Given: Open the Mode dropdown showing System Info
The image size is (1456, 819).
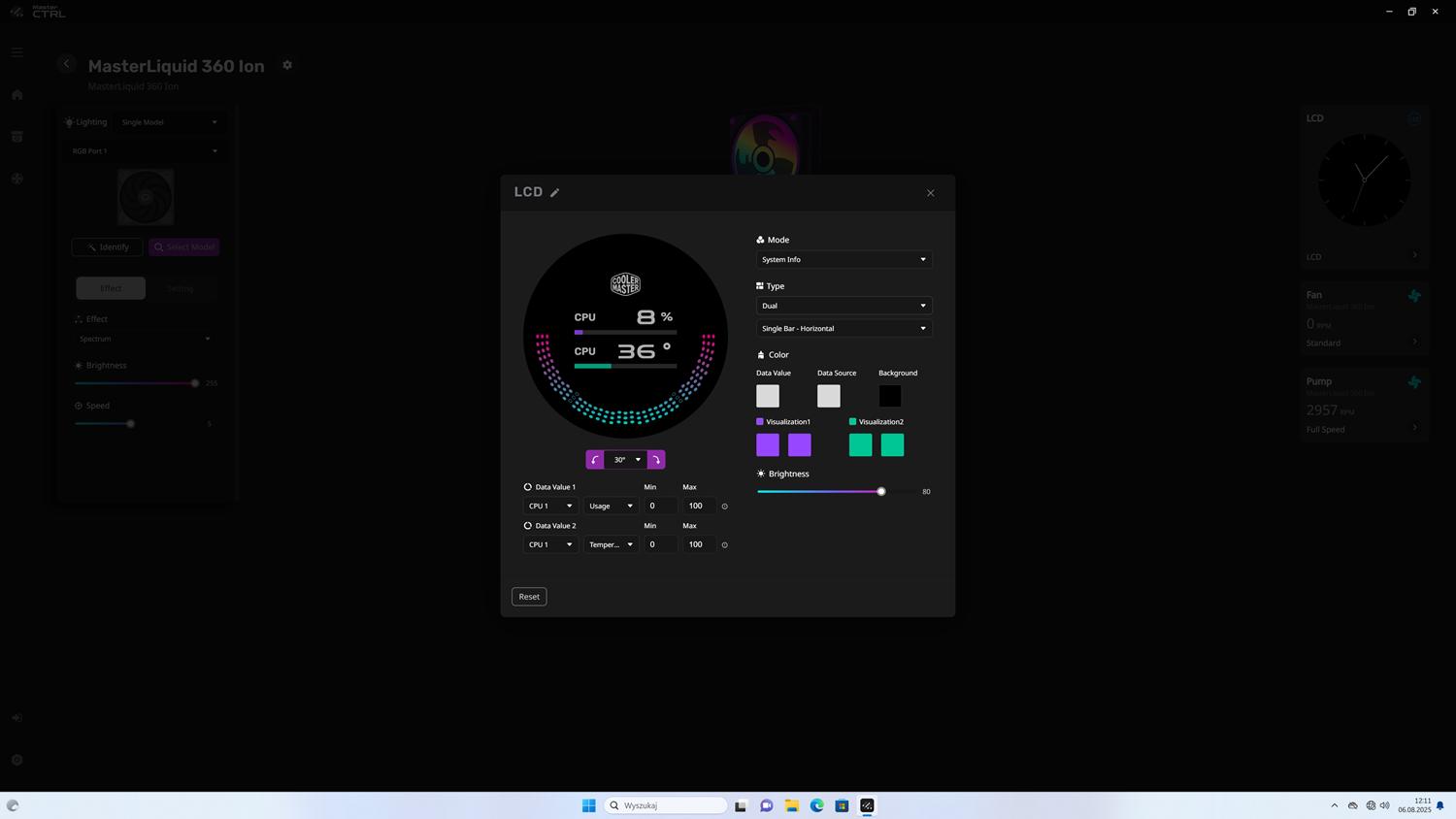Looking at the screenshot, I should click(x=843, y=260).
